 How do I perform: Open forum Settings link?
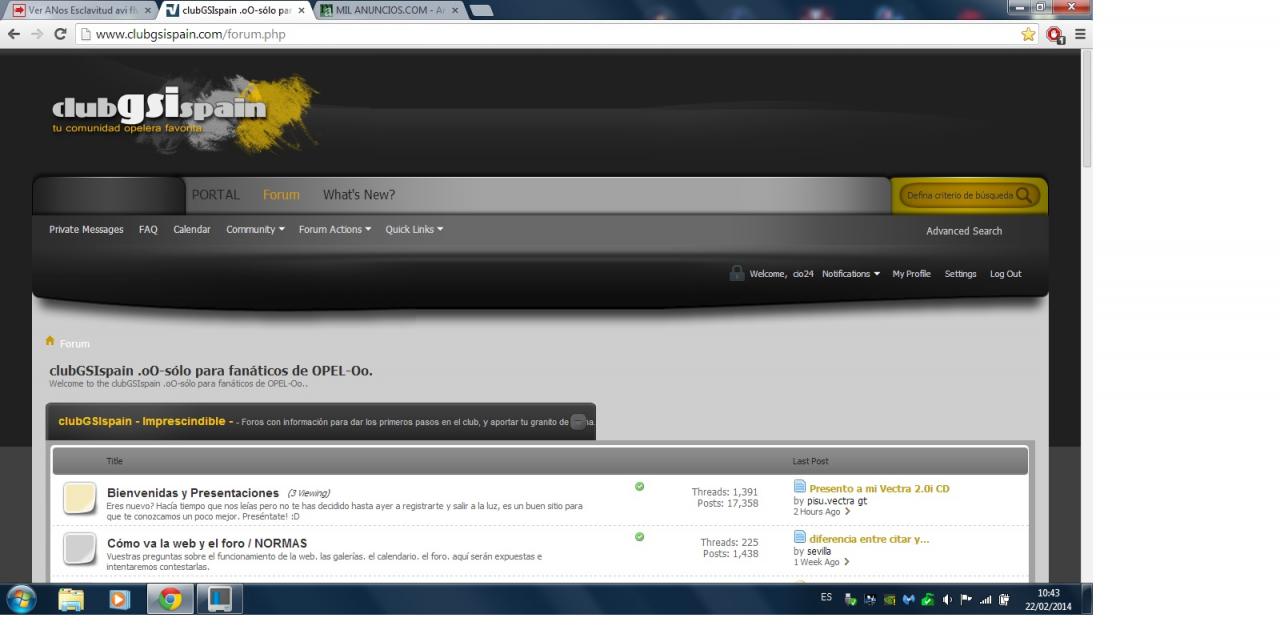click(960, 274)
